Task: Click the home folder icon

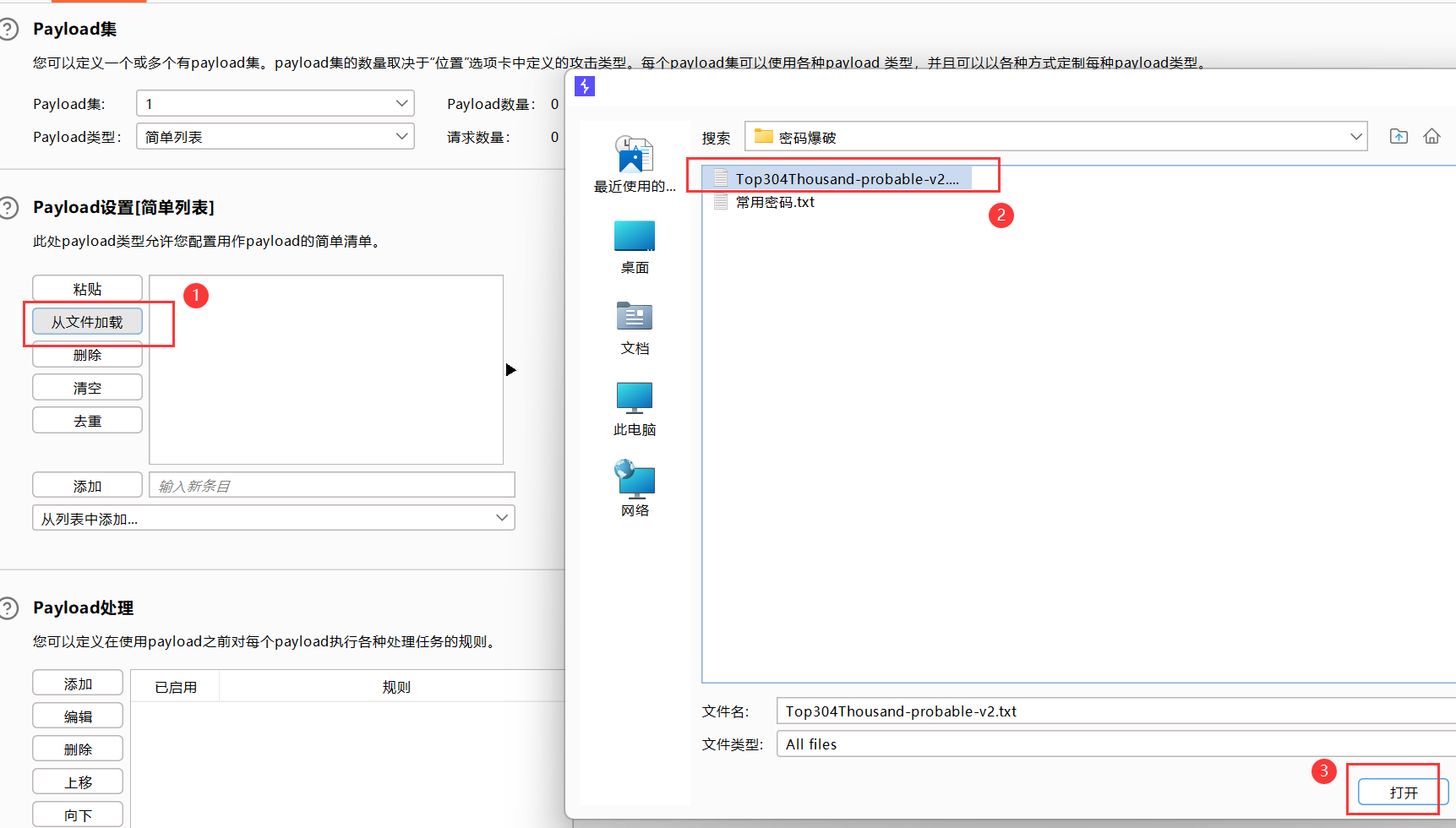Action: coord(1431,137)
